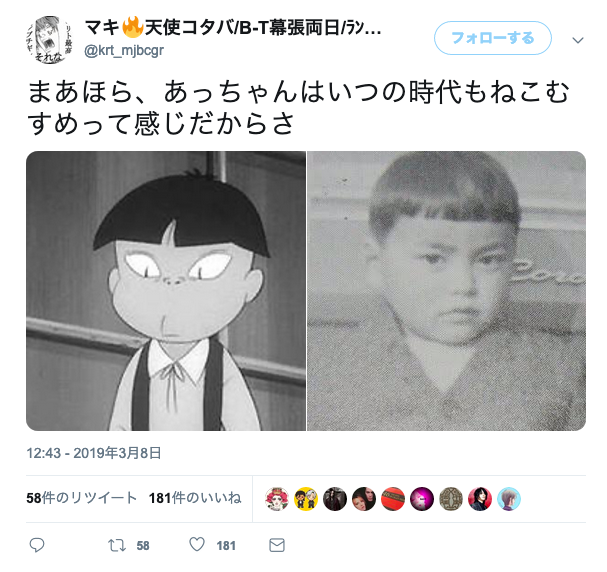
Task: Click the 12:43 - 2019年3月8日 timestamp
Action: pyautogui.click(x=94, y=453)
